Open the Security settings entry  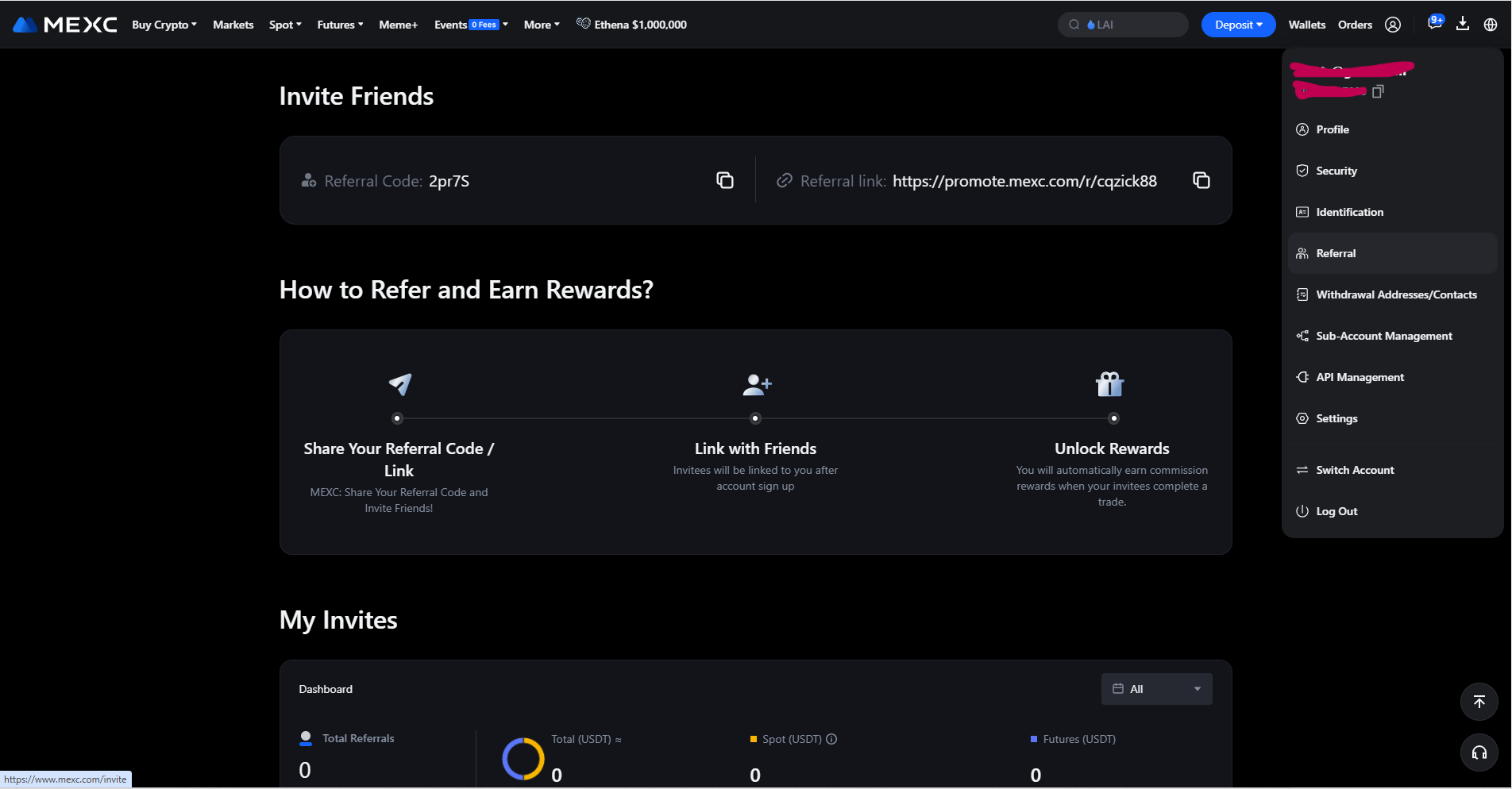coord(1336,170)
